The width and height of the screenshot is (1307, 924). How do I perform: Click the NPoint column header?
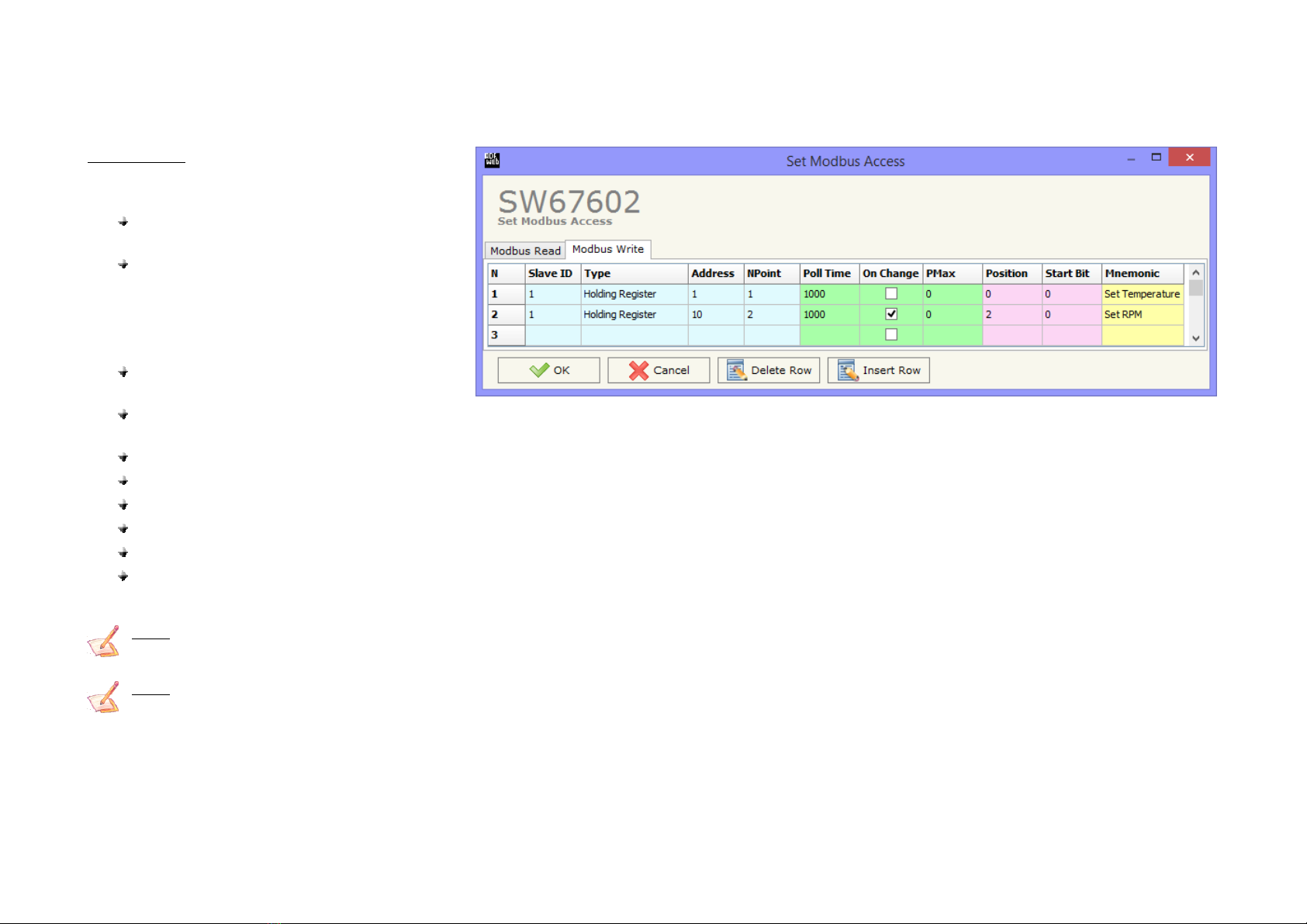coord(772,274)
